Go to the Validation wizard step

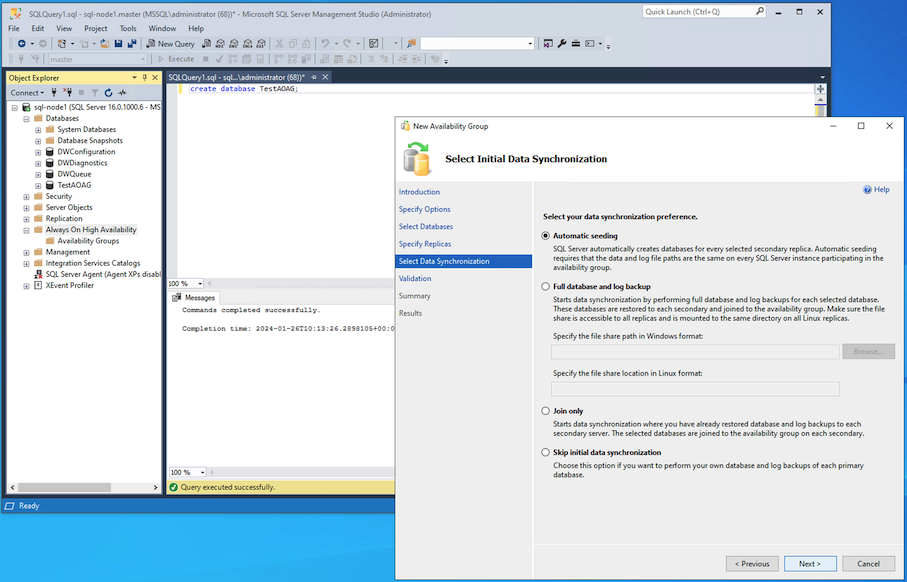coord(415,279)
